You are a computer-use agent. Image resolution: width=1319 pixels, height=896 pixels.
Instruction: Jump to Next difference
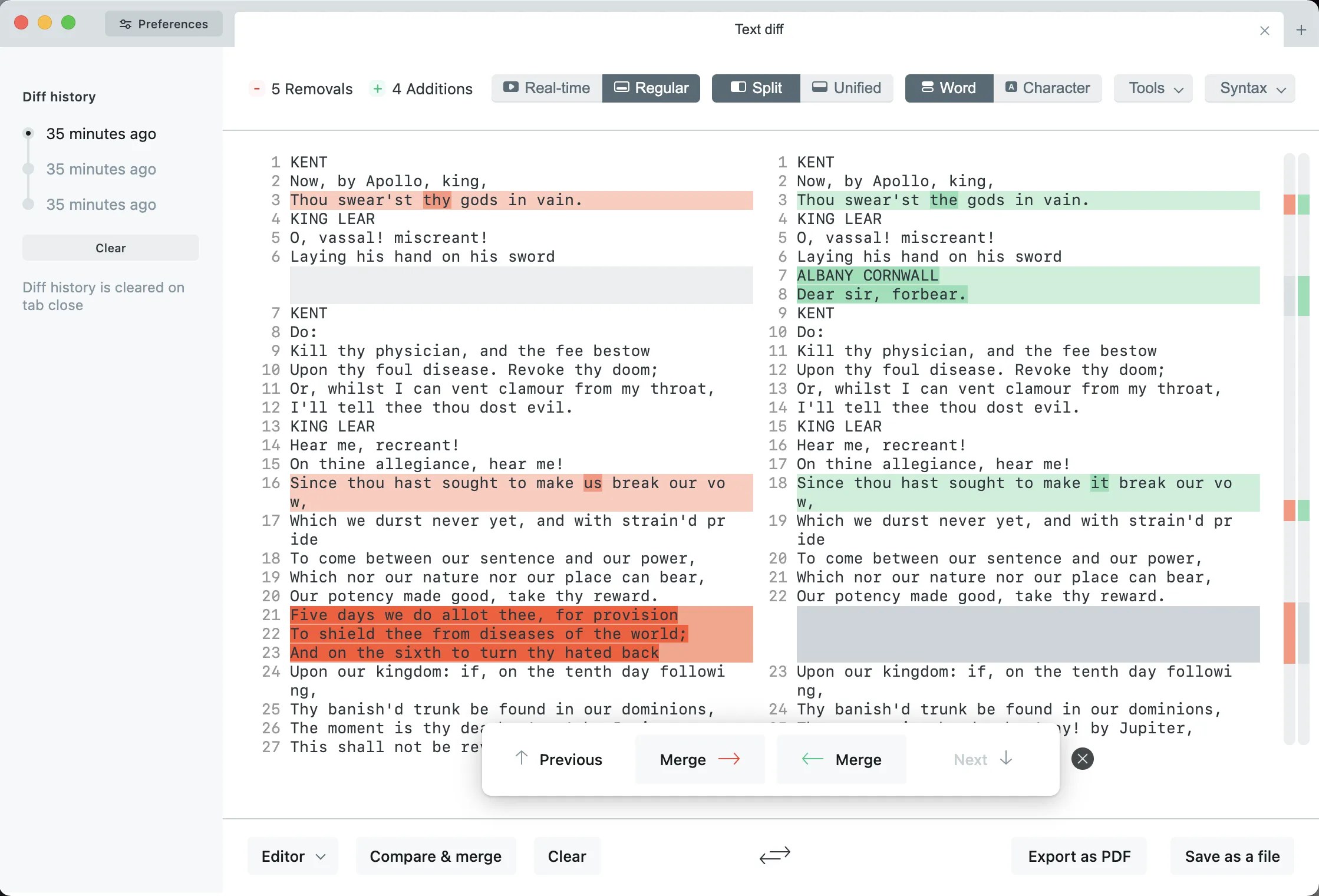(982, 759)
